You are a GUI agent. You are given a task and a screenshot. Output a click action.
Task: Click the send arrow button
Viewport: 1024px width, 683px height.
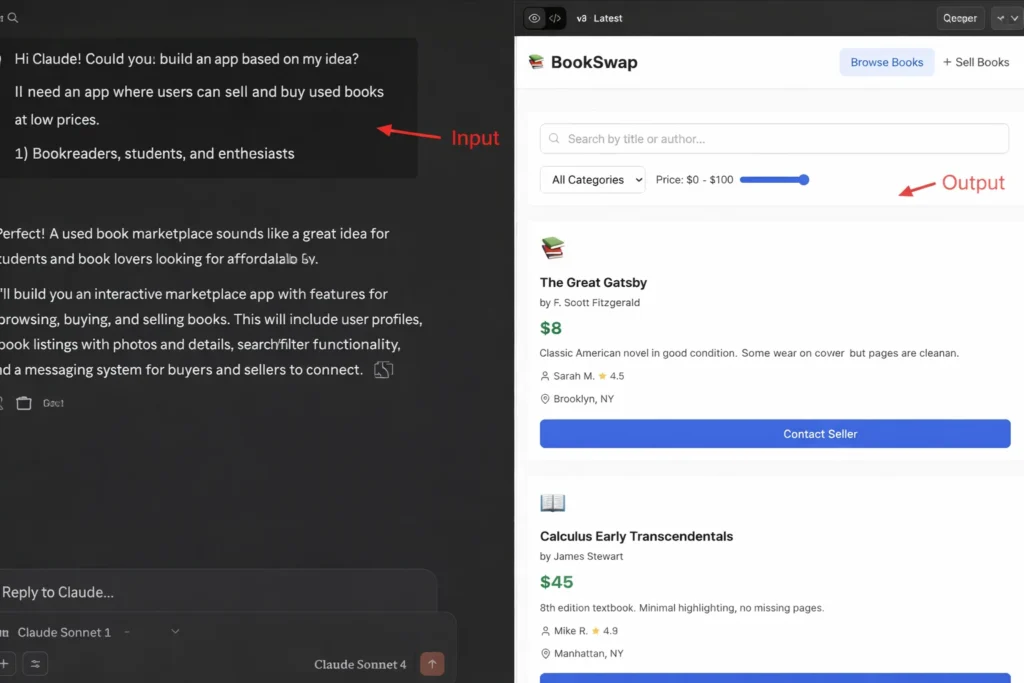point(432,664)
